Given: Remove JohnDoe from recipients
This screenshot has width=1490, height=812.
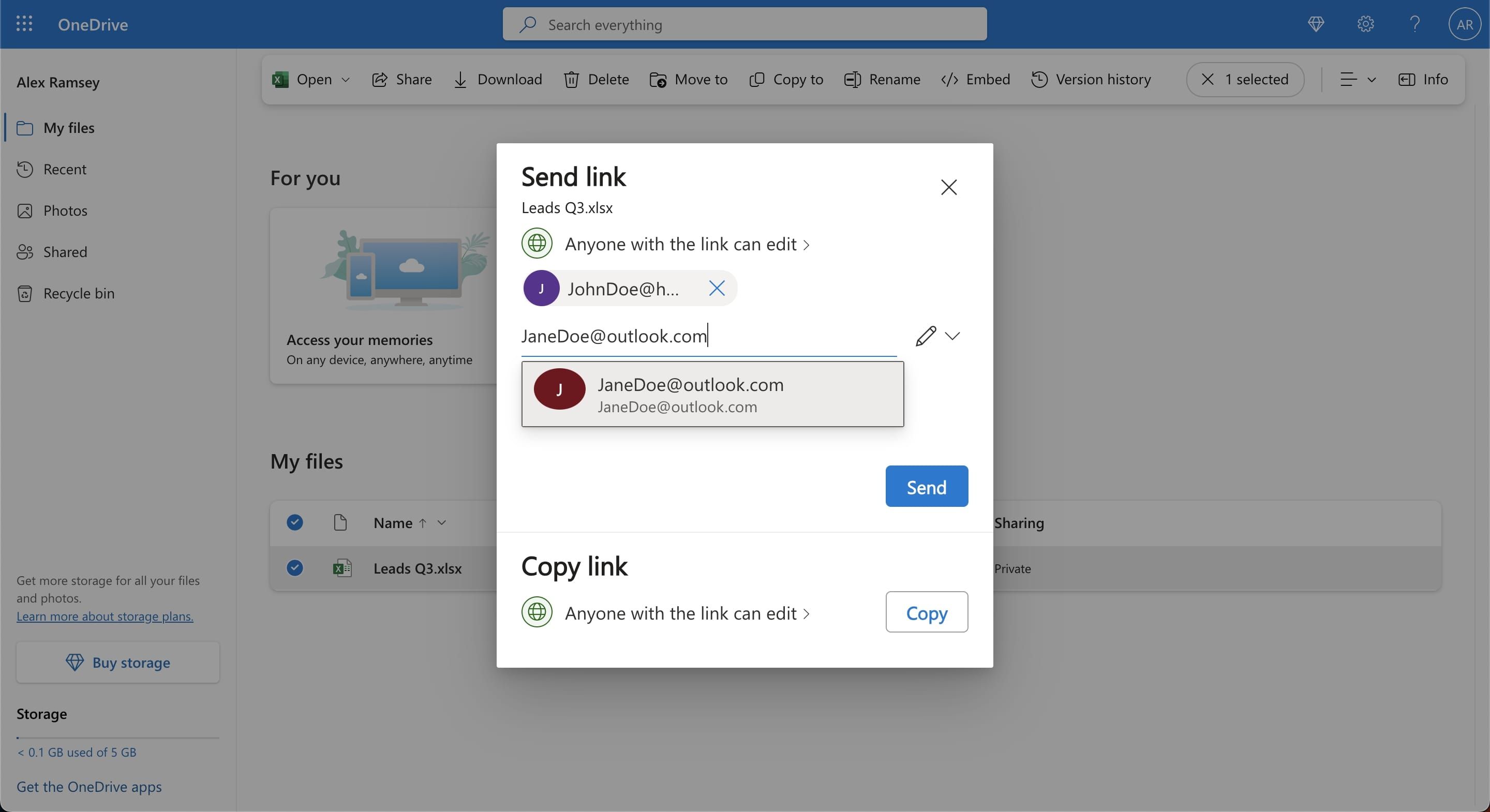Looking at the screenshot, I should coord(717,288).
